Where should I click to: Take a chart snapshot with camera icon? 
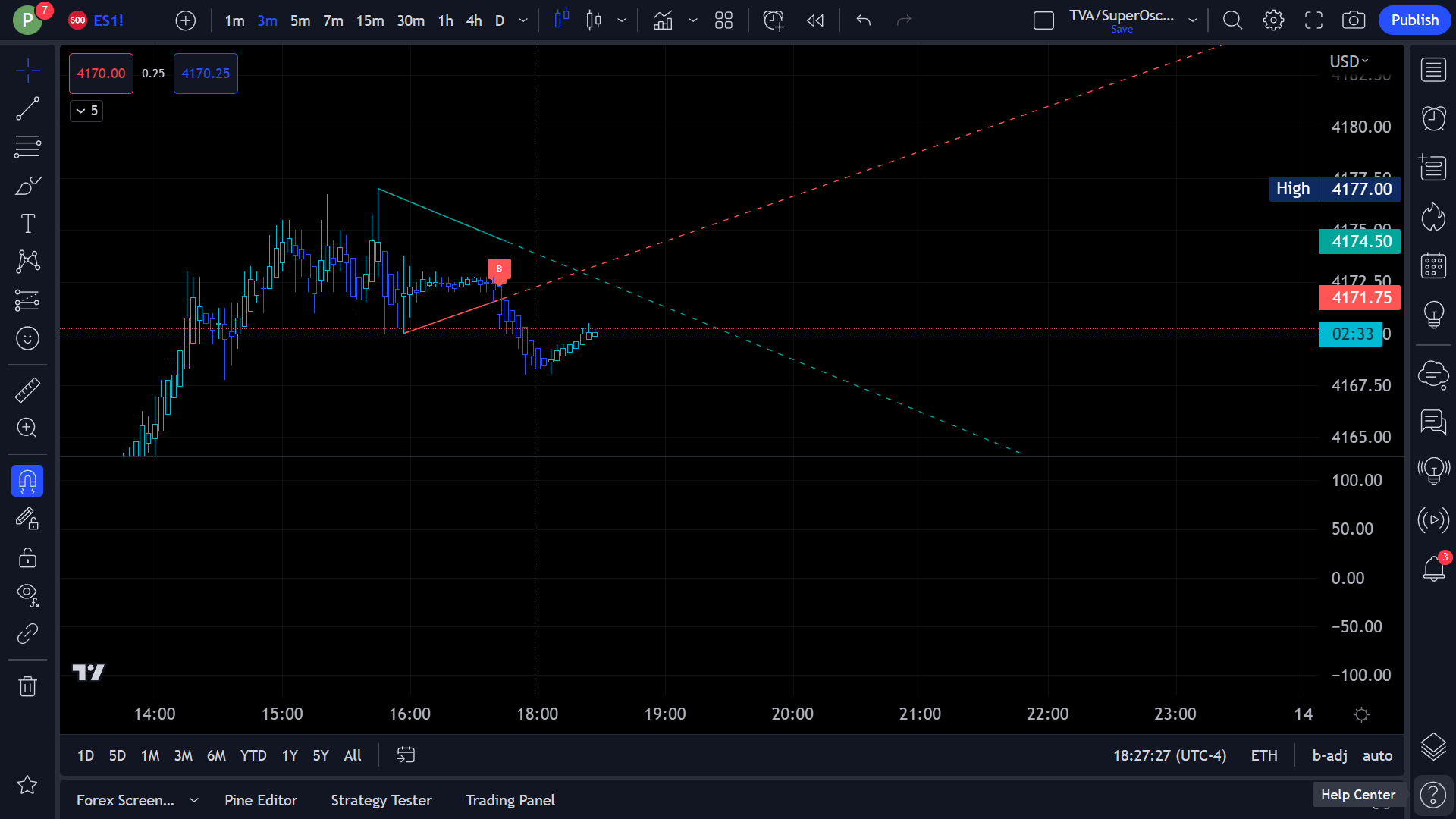(x=1354, y=20)
